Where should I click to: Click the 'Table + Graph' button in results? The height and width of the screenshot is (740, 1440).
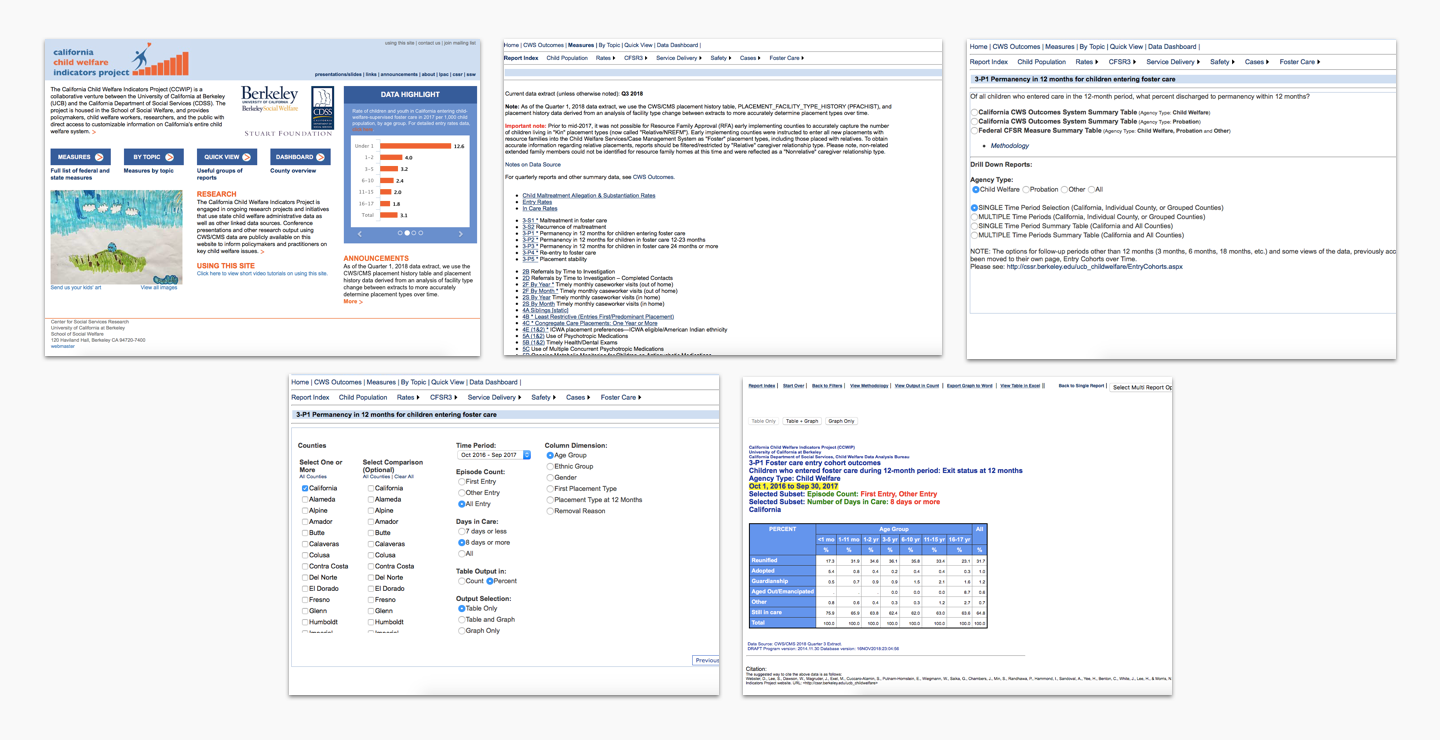coord(802,421)
